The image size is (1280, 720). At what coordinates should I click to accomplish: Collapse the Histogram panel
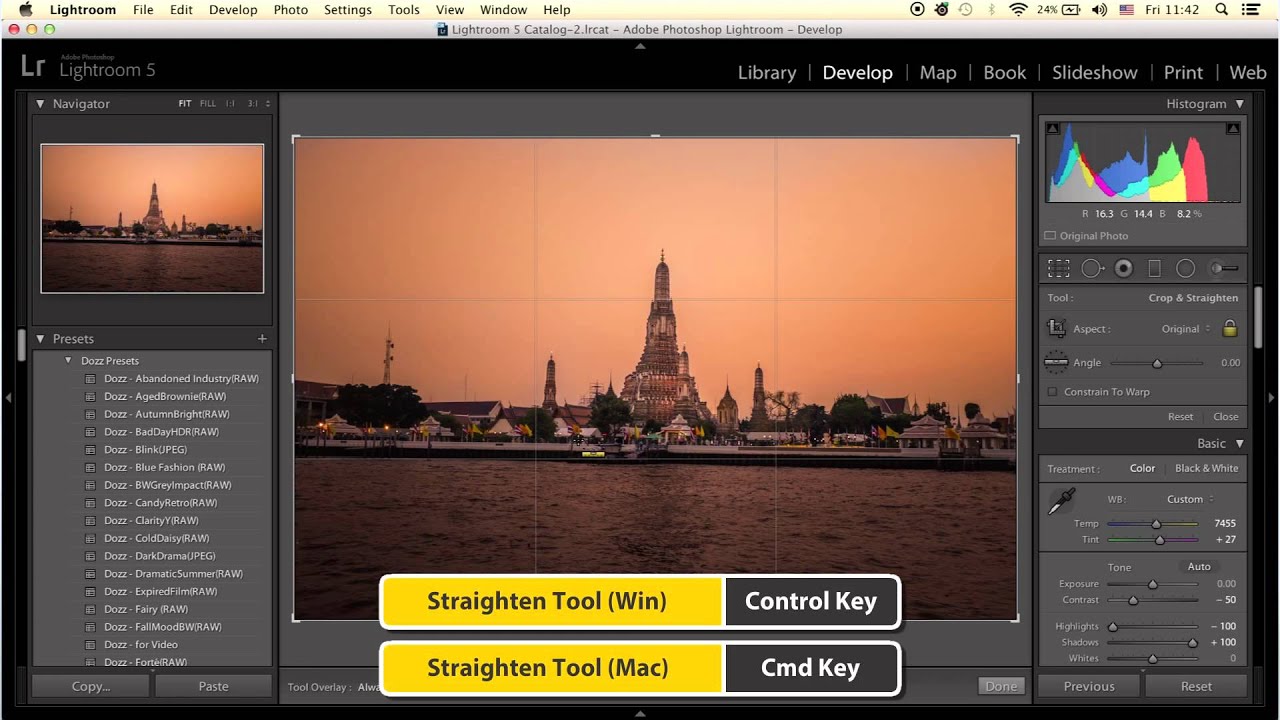point(1240,104)
